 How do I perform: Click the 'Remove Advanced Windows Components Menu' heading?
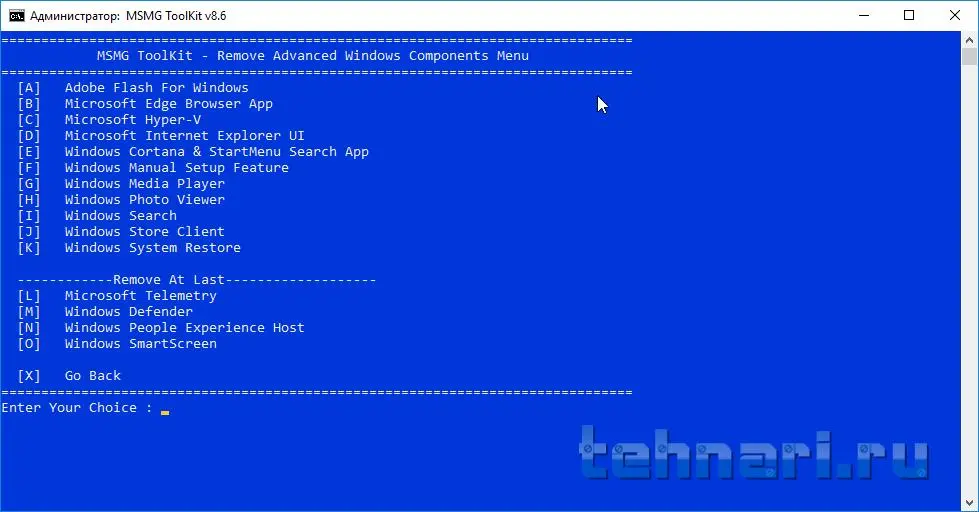(x=373, y=56)
